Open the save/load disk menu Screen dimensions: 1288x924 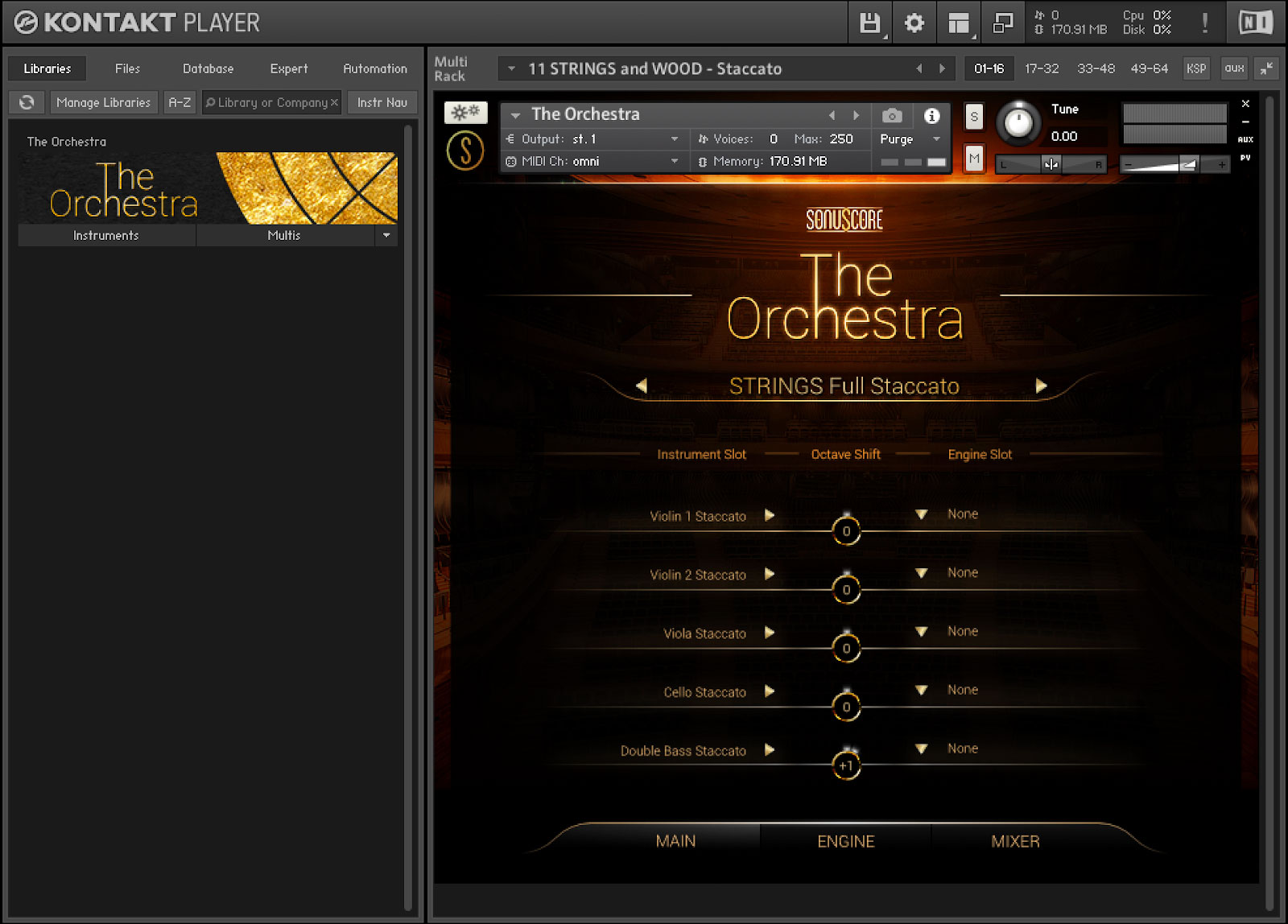pos(869,23)
